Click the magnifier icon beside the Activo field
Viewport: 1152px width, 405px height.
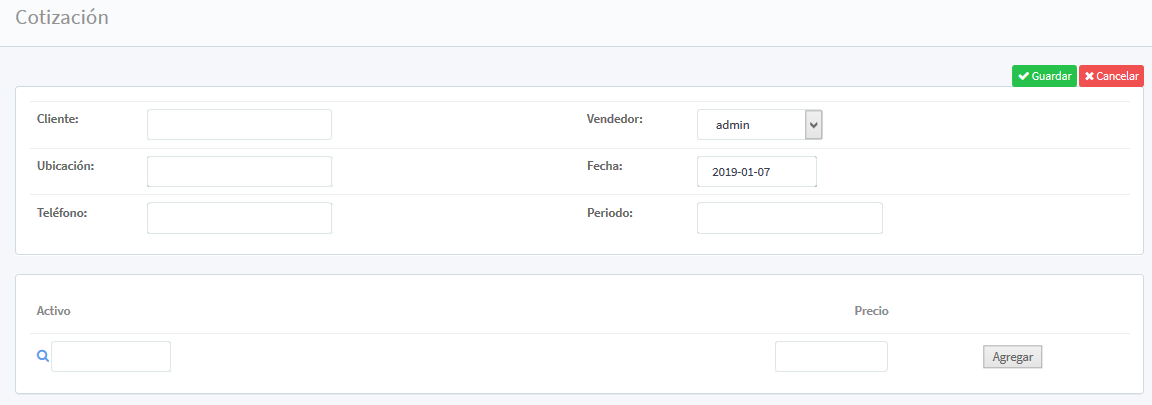tap(43, 356)
